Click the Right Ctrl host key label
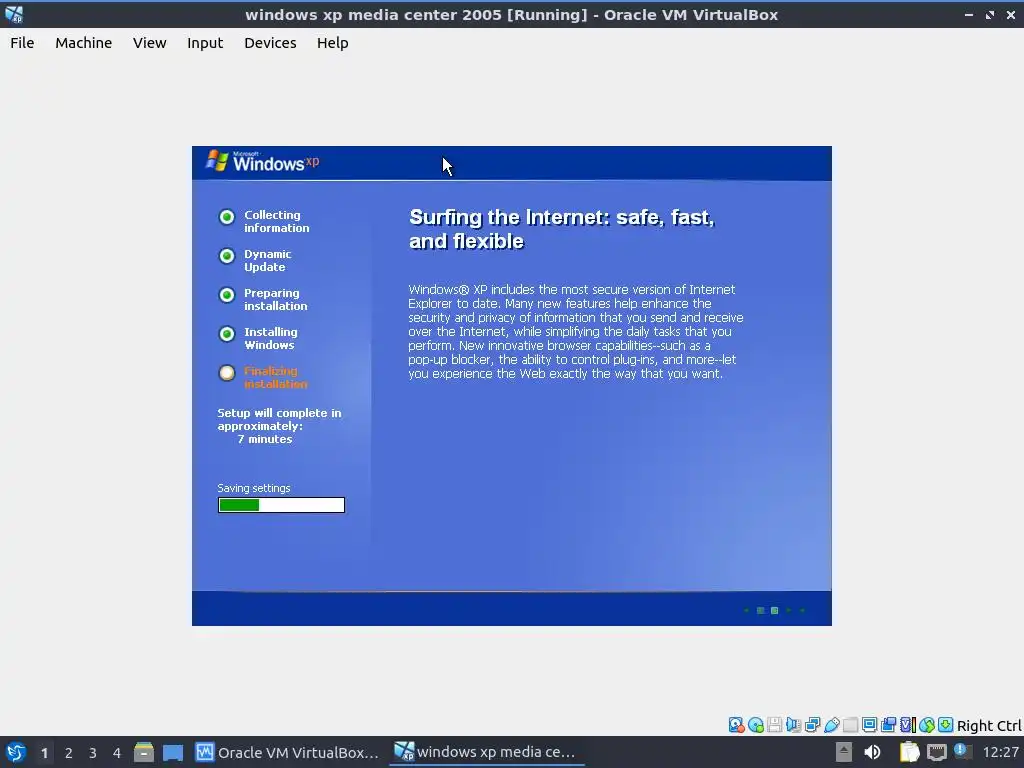This screenshot has height=768, width=1024. pyautogui.click(x=989, y=726)
